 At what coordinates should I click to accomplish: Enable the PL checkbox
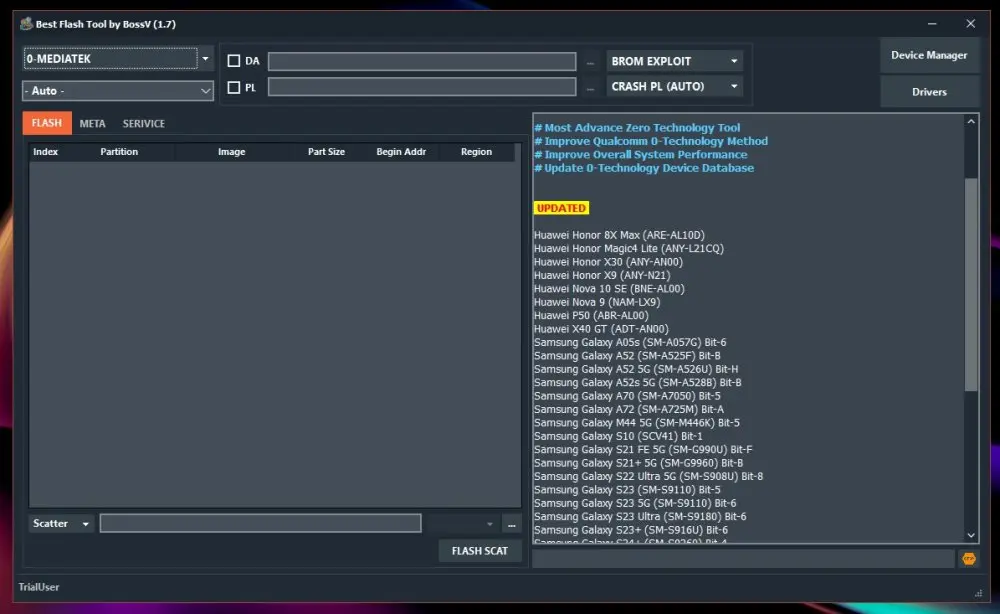(x=234, y=87)
